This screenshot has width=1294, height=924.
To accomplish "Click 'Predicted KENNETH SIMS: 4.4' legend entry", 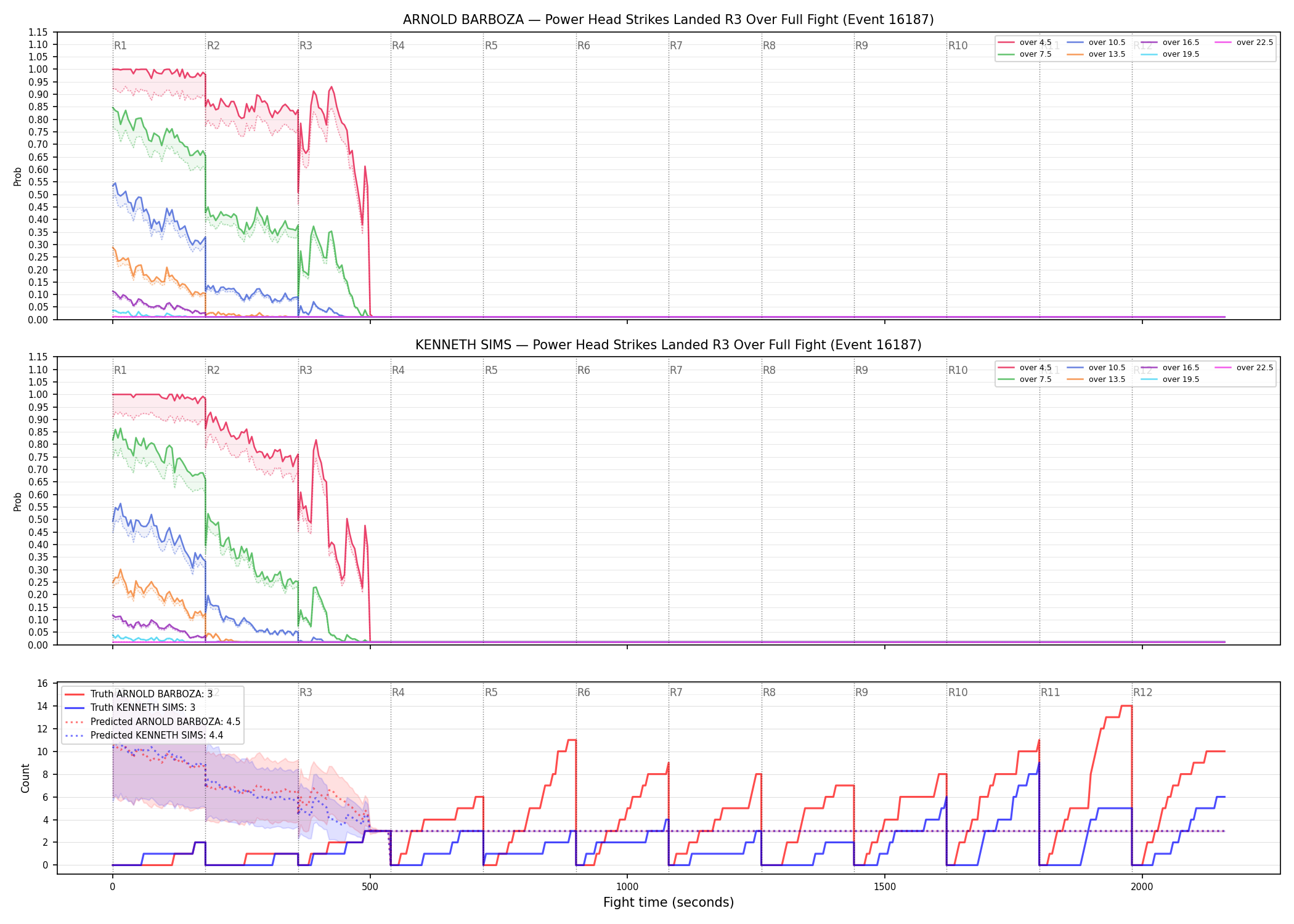I will pyautogui.click(x=144, y=735).
